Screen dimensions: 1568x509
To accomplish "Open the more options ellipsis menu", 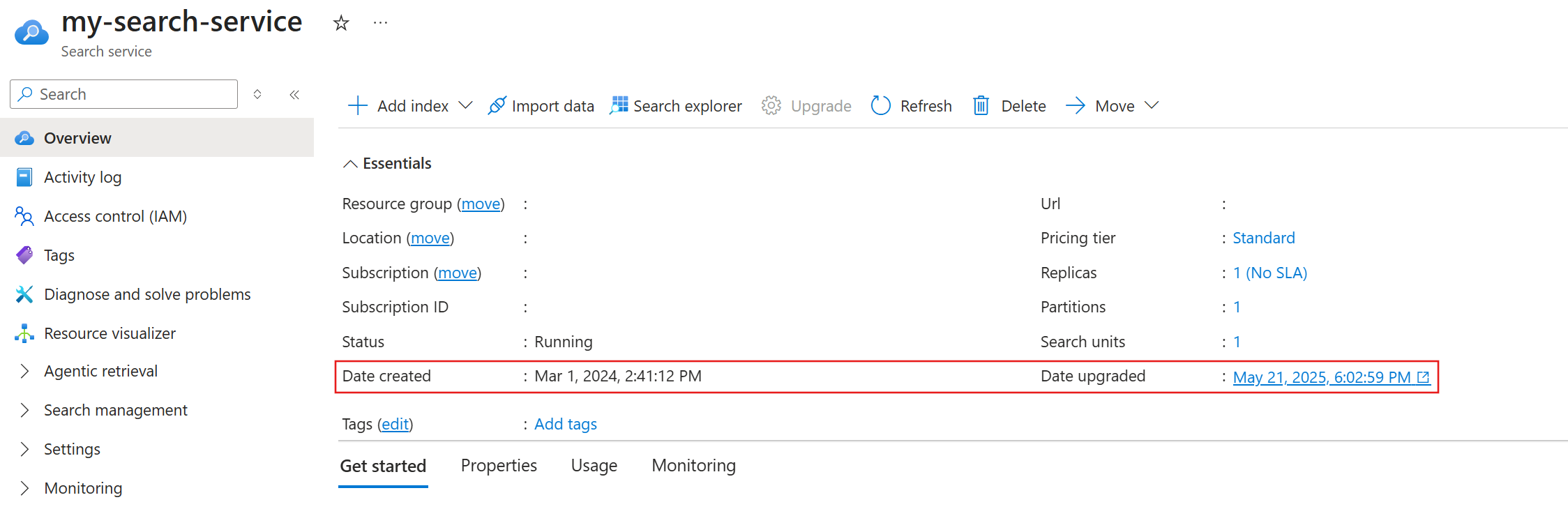I will pyautogui.click(x=380, y=23).
